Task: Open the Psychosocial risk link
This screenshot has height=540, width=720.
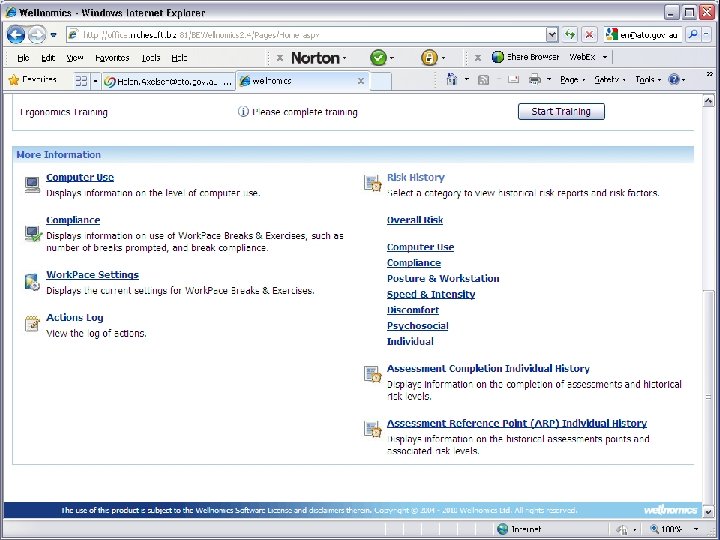Action: (417, 326)
